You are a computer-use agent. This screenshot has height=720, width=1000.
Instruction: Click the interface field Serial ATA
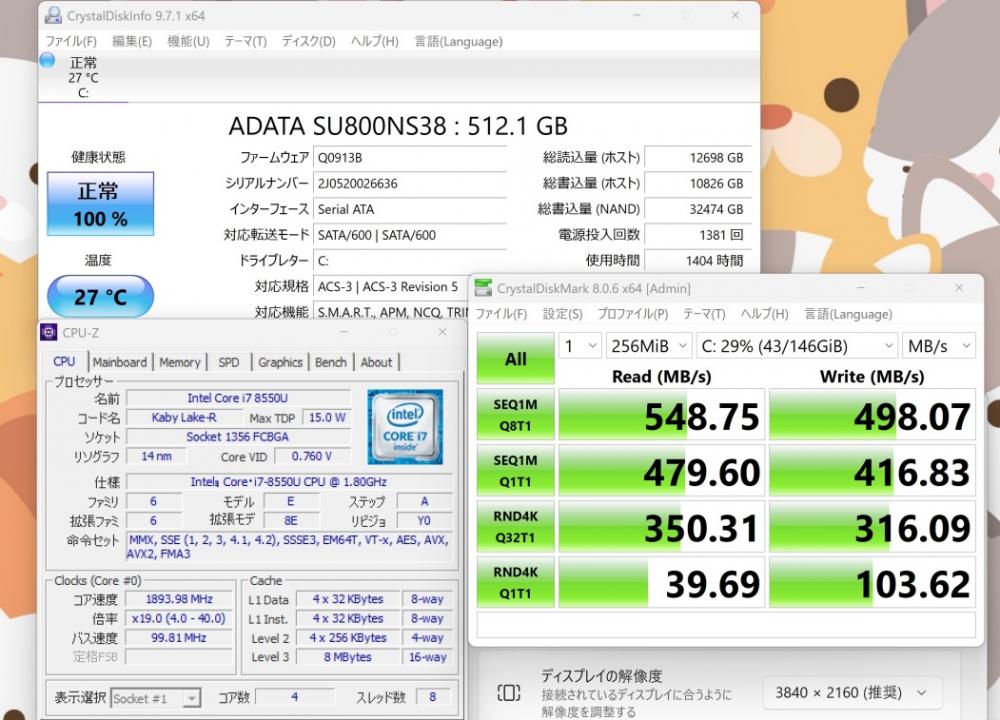coord(409,209)
